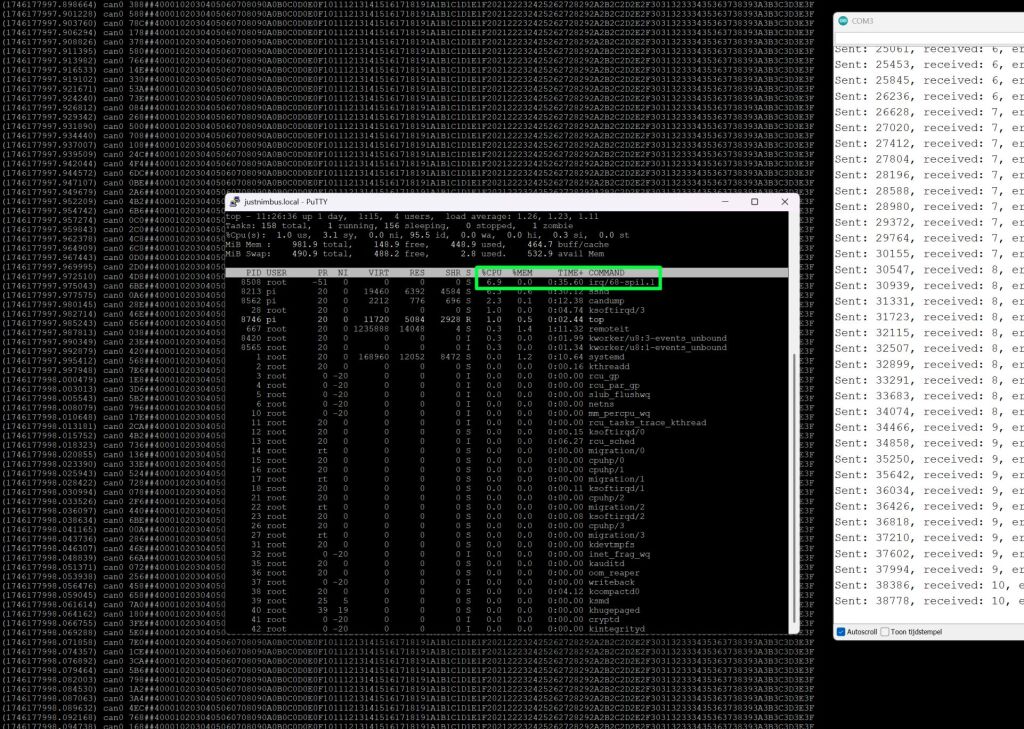Click the COM3 window title
Screen dimensions: 1024x729
coord(863,21)
